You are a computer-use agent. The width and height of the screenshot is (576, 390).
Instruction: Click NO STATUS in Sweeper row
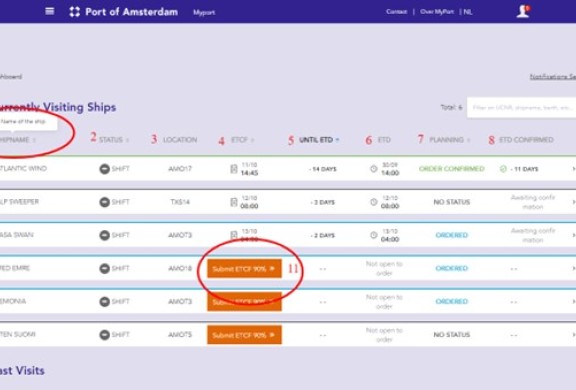click(451, 202)
